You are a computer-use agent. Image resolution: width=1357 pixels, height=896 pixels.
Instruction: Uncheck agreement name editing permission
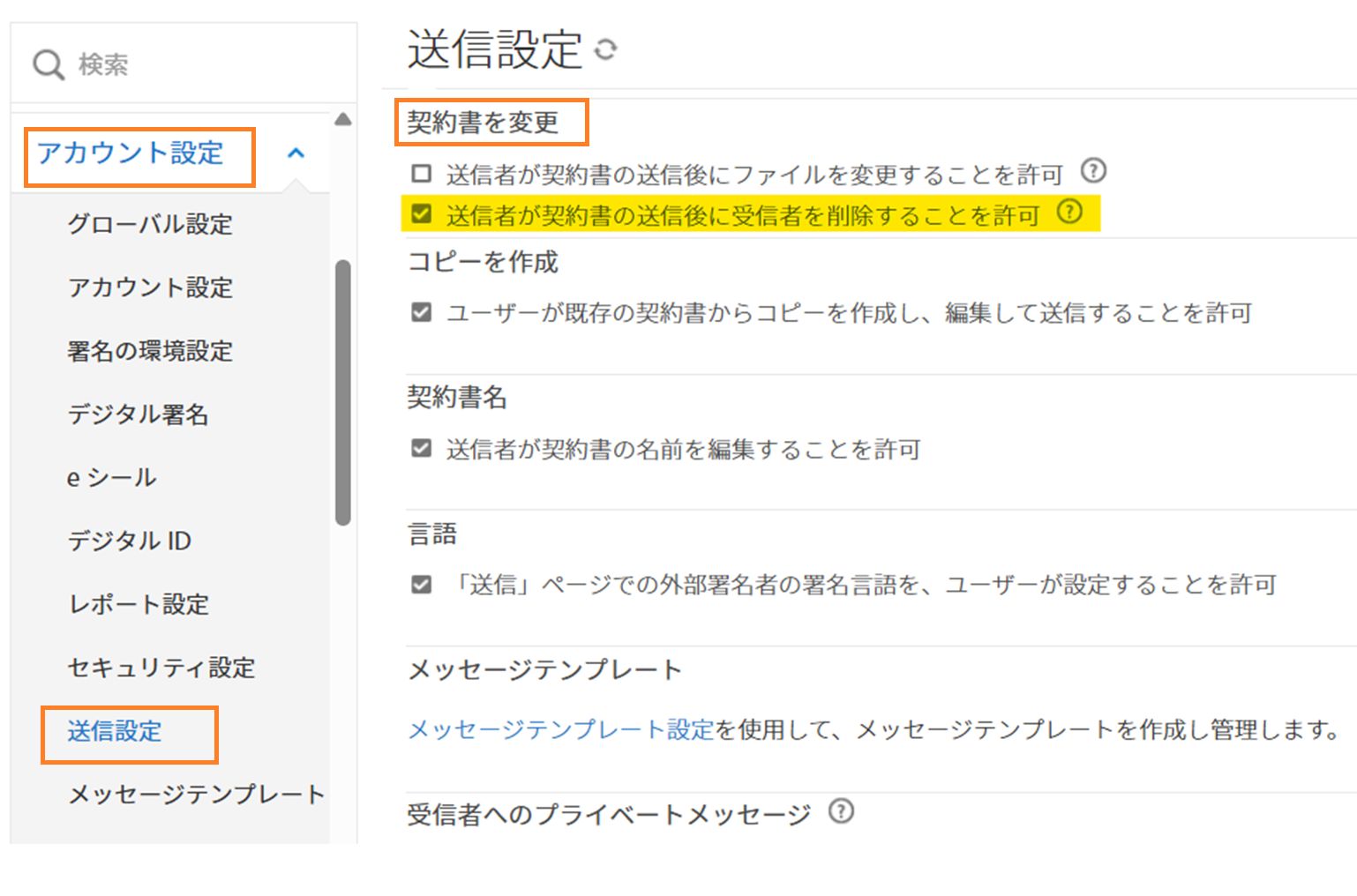click(x=421, y=449)
